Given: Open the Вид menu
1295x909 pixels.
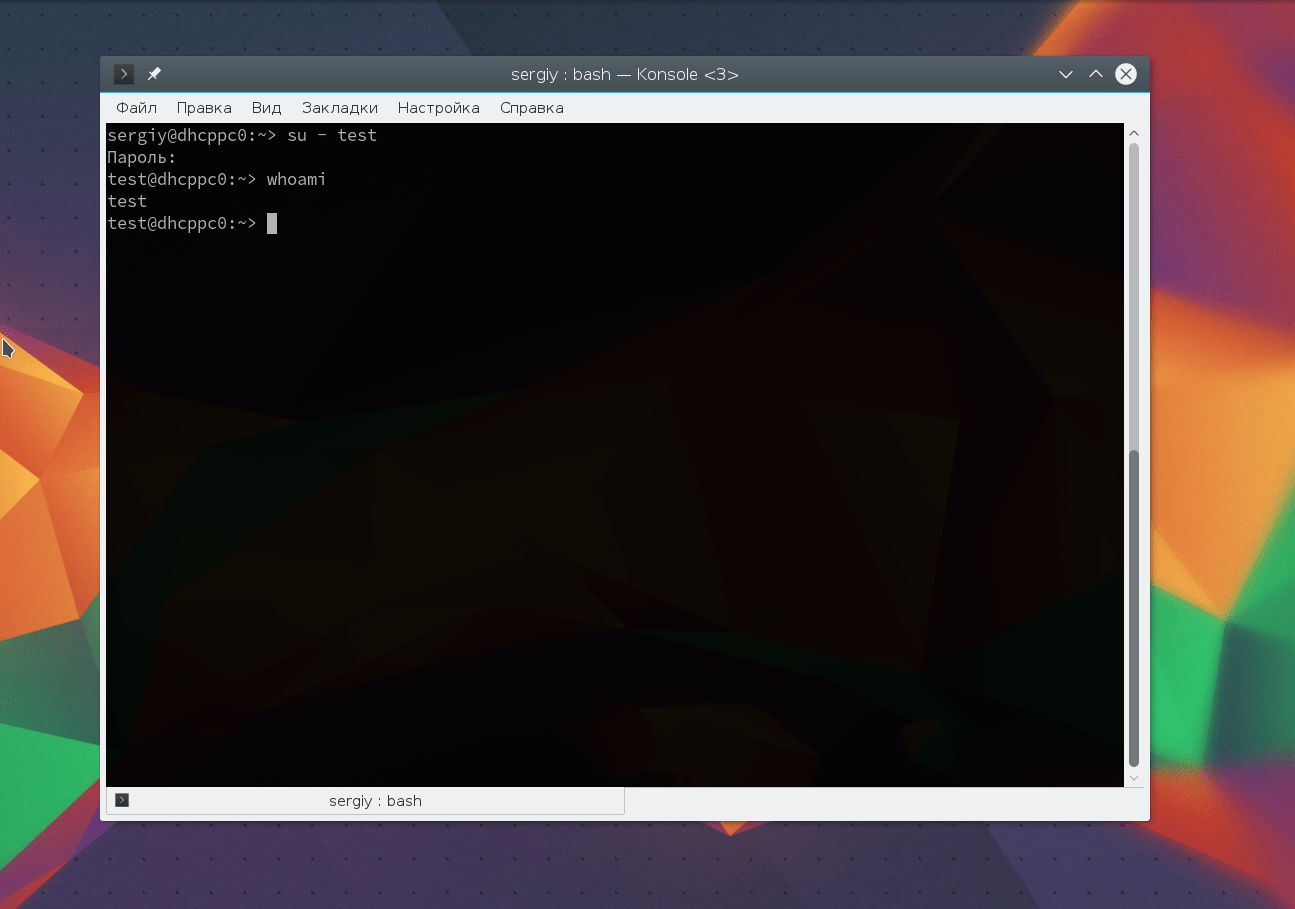Looking at the screenshot, I should tap(266, 107).
